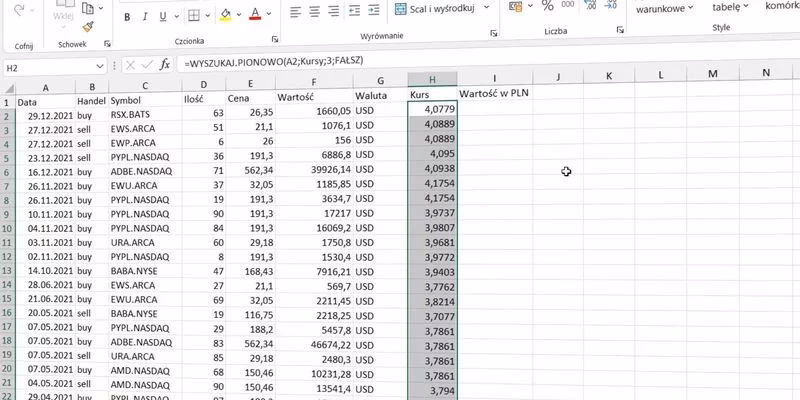Viewport: 800px width, 400px height.
Task: Click the Redo arrow icon
Action: point(19,10)
